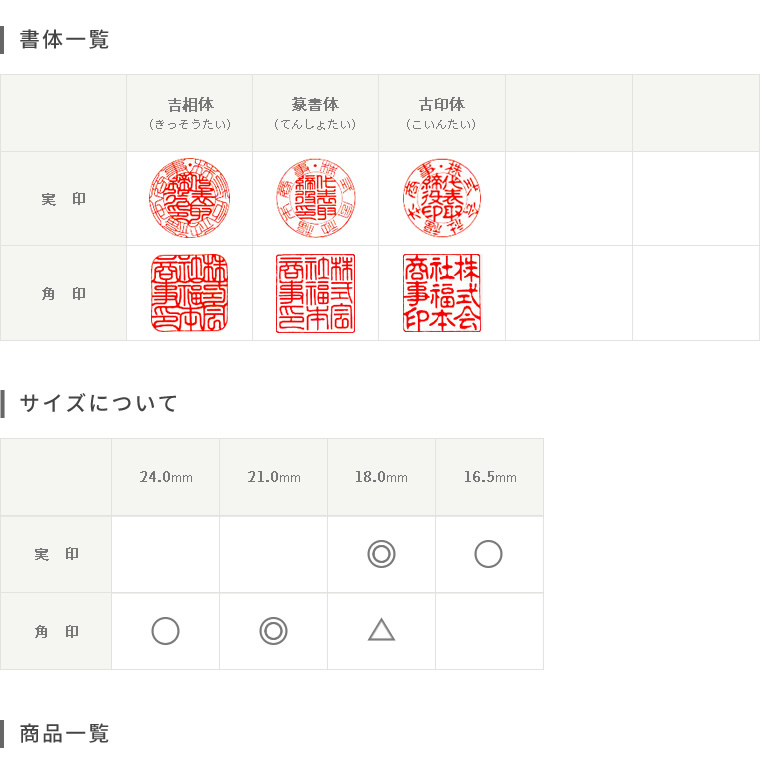Viewport: 760px width, 774px height.
Task: Click the square 吉相体 角印 seal image
Action: tap(190, 293)
